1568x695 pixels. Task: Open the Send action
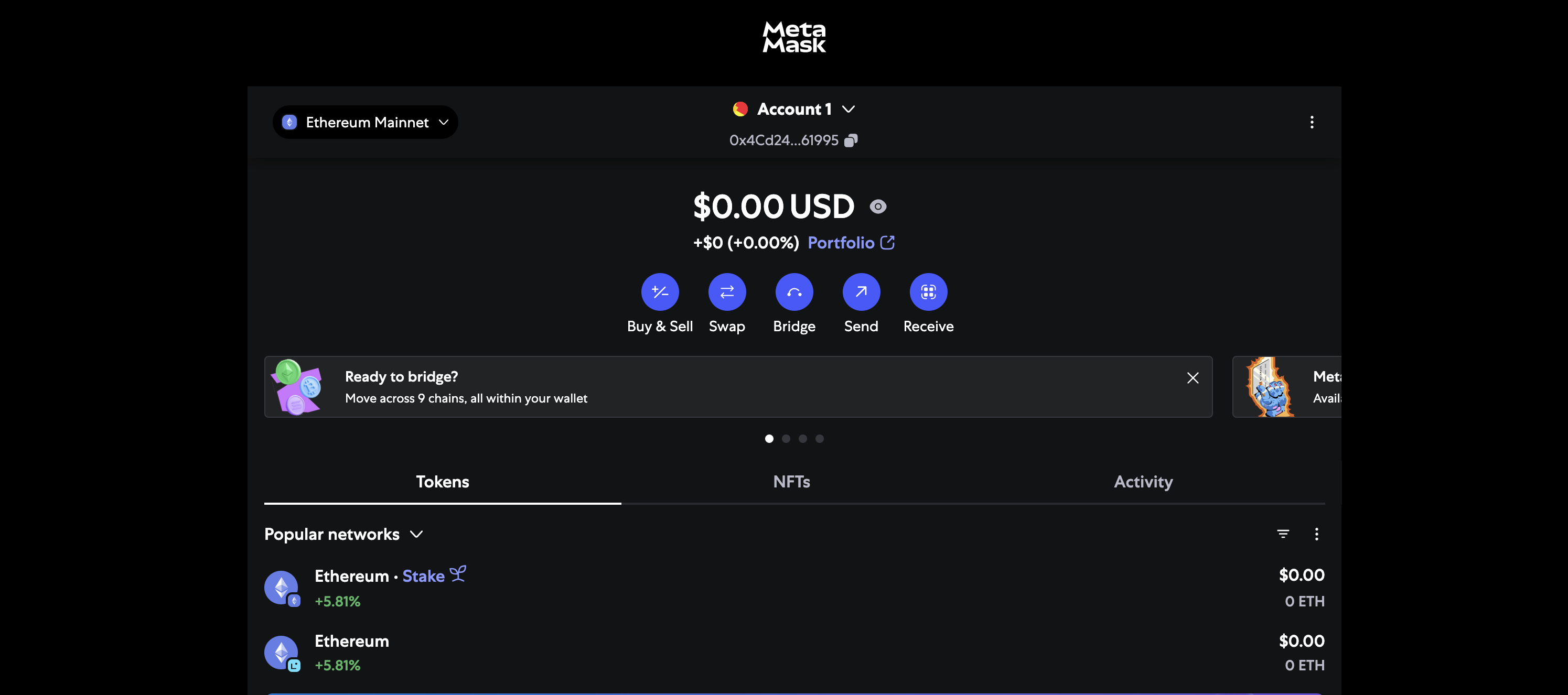pyautogui.click(x=861, y=292)
